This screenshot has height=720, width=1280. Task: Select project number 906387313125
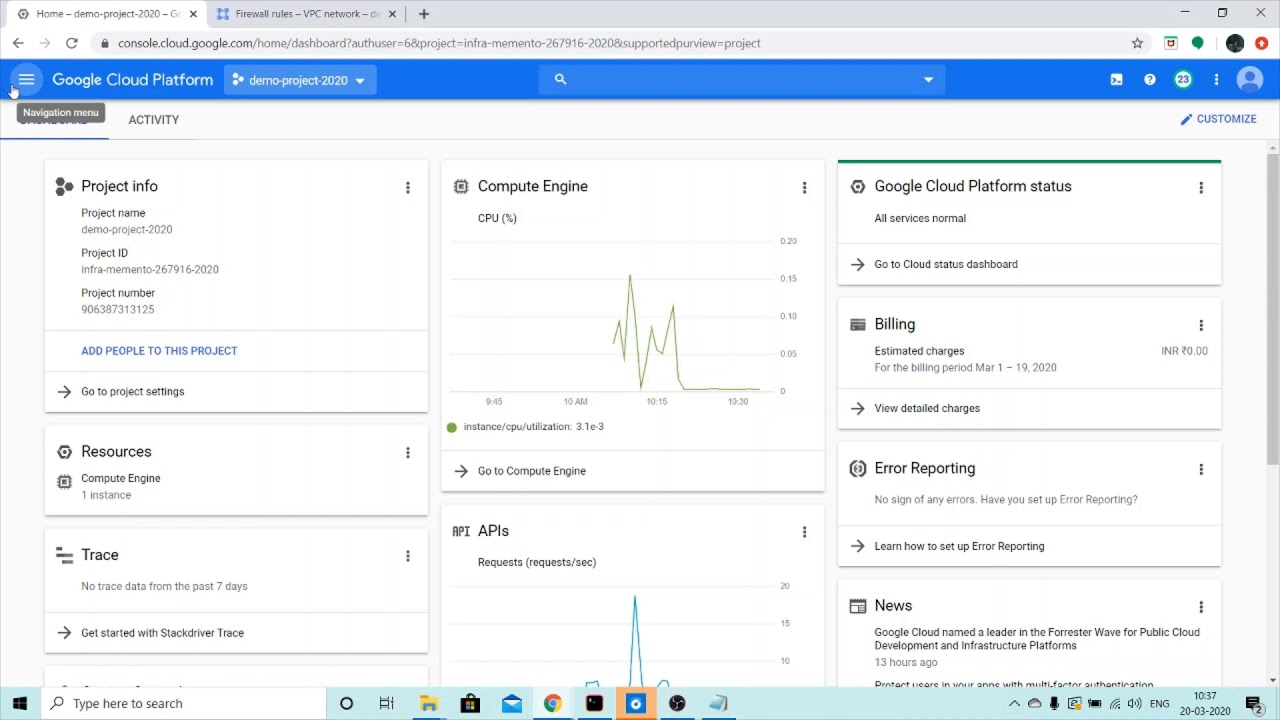118,309
